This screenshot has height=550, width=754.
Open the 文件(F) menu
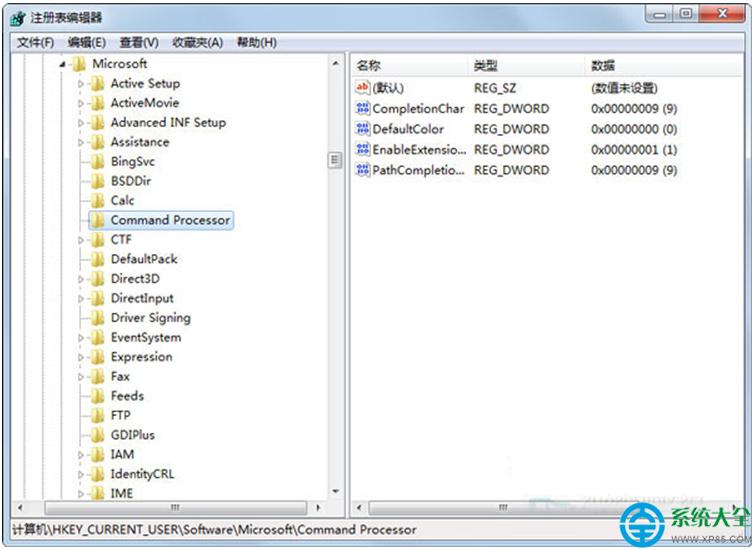(x=36, y=42)
